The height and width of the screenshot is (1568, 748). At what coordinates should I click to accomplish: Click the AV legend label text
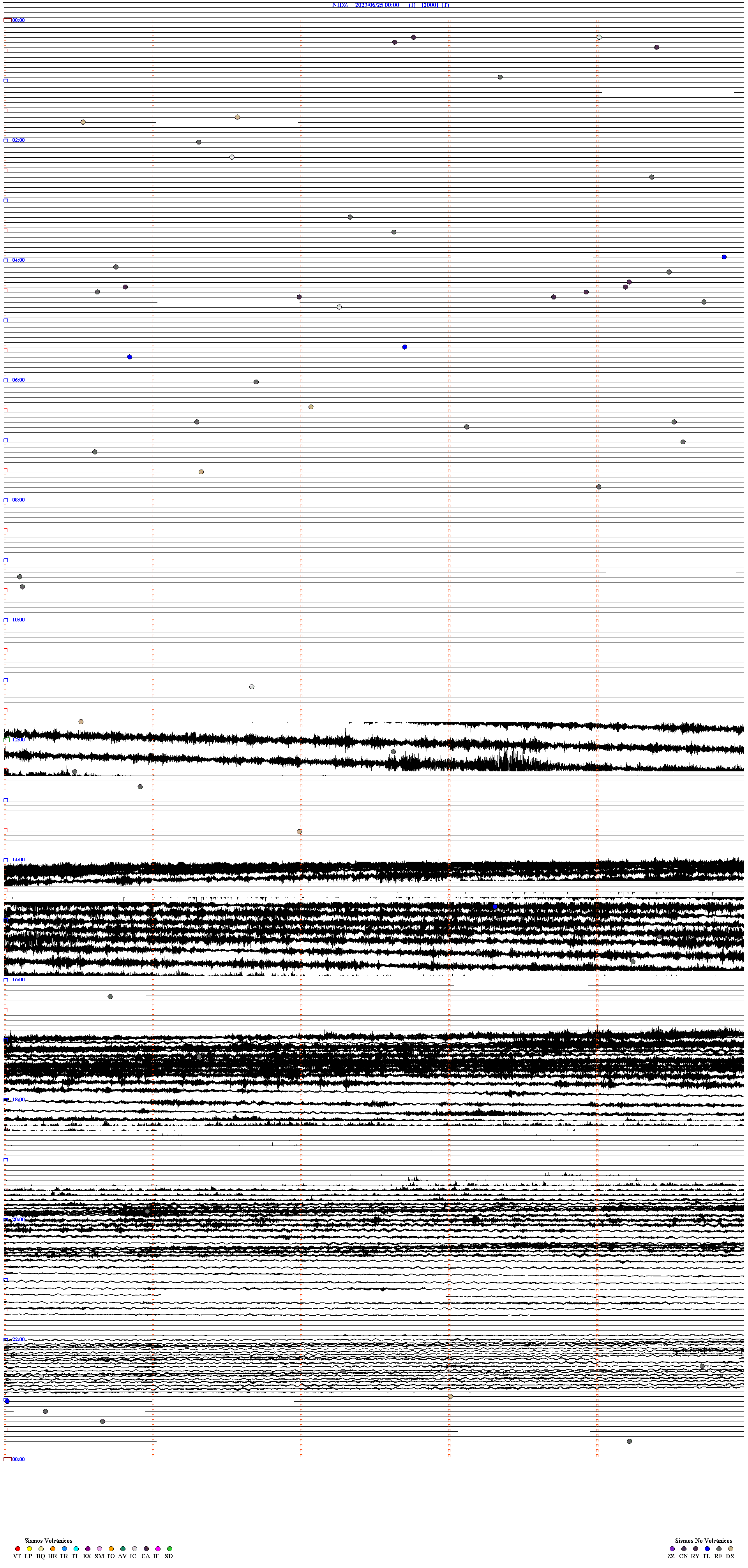click(122, 1556)
